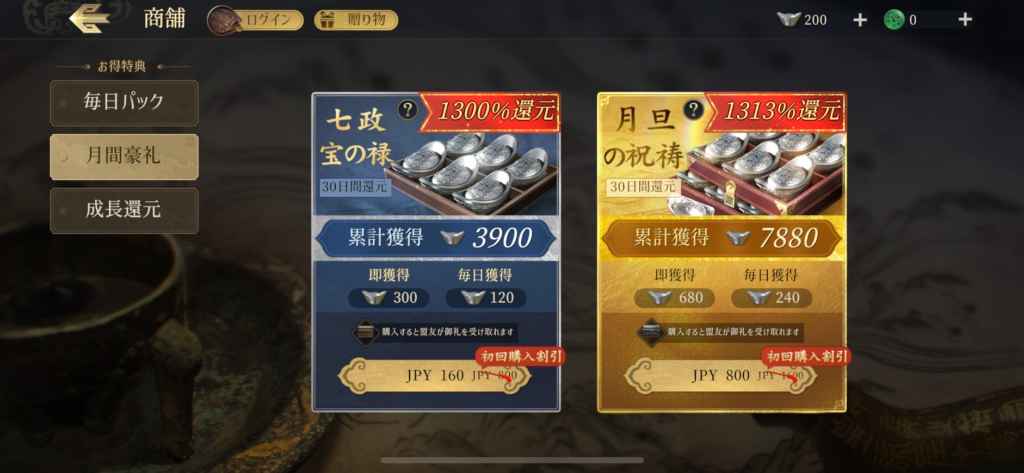
Task: Select the 月間豪礼 tab
Action: 124,157
